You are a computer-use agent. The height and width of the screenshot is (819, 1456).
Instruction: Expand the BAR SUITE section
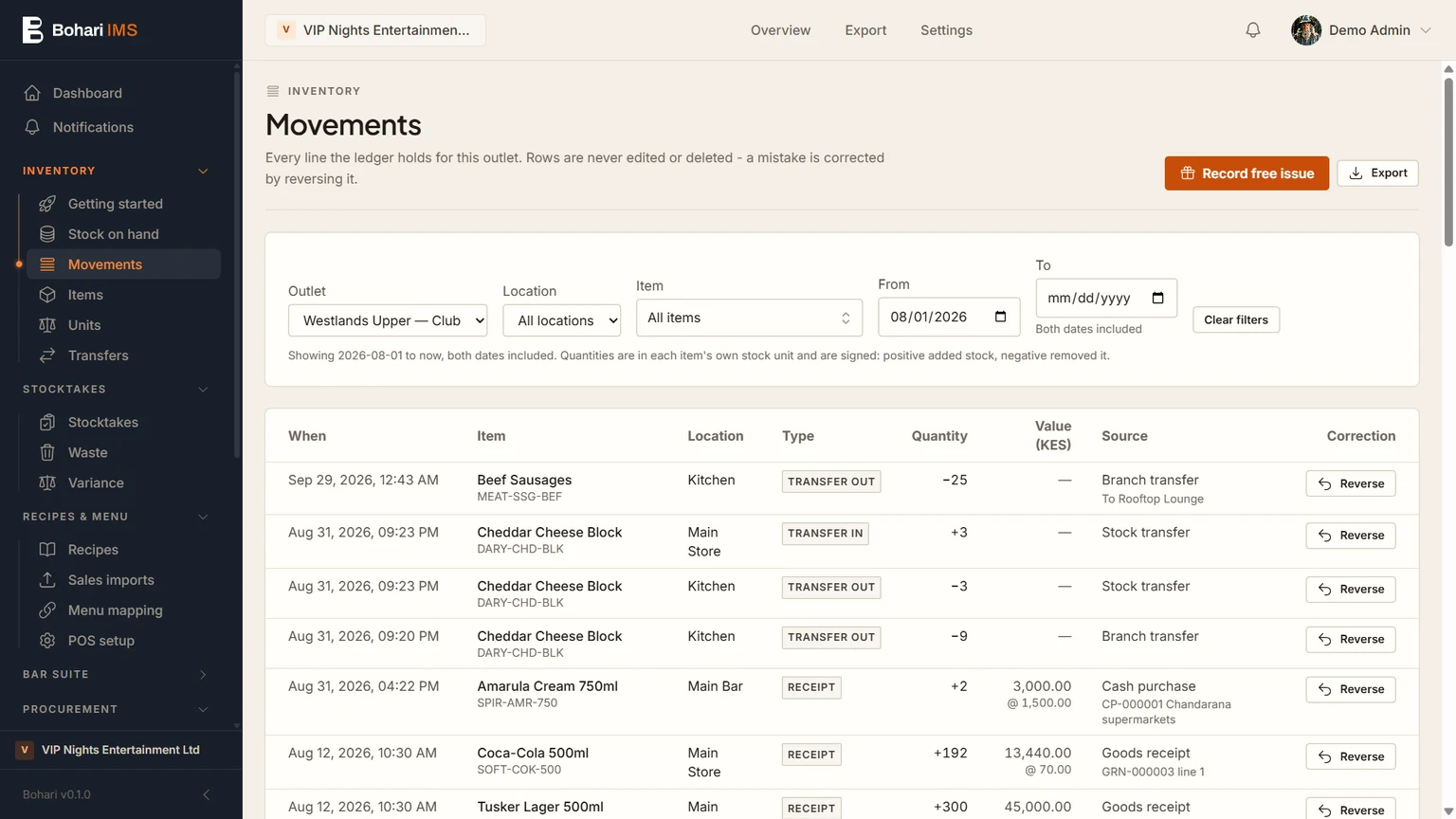pos(203,675)
